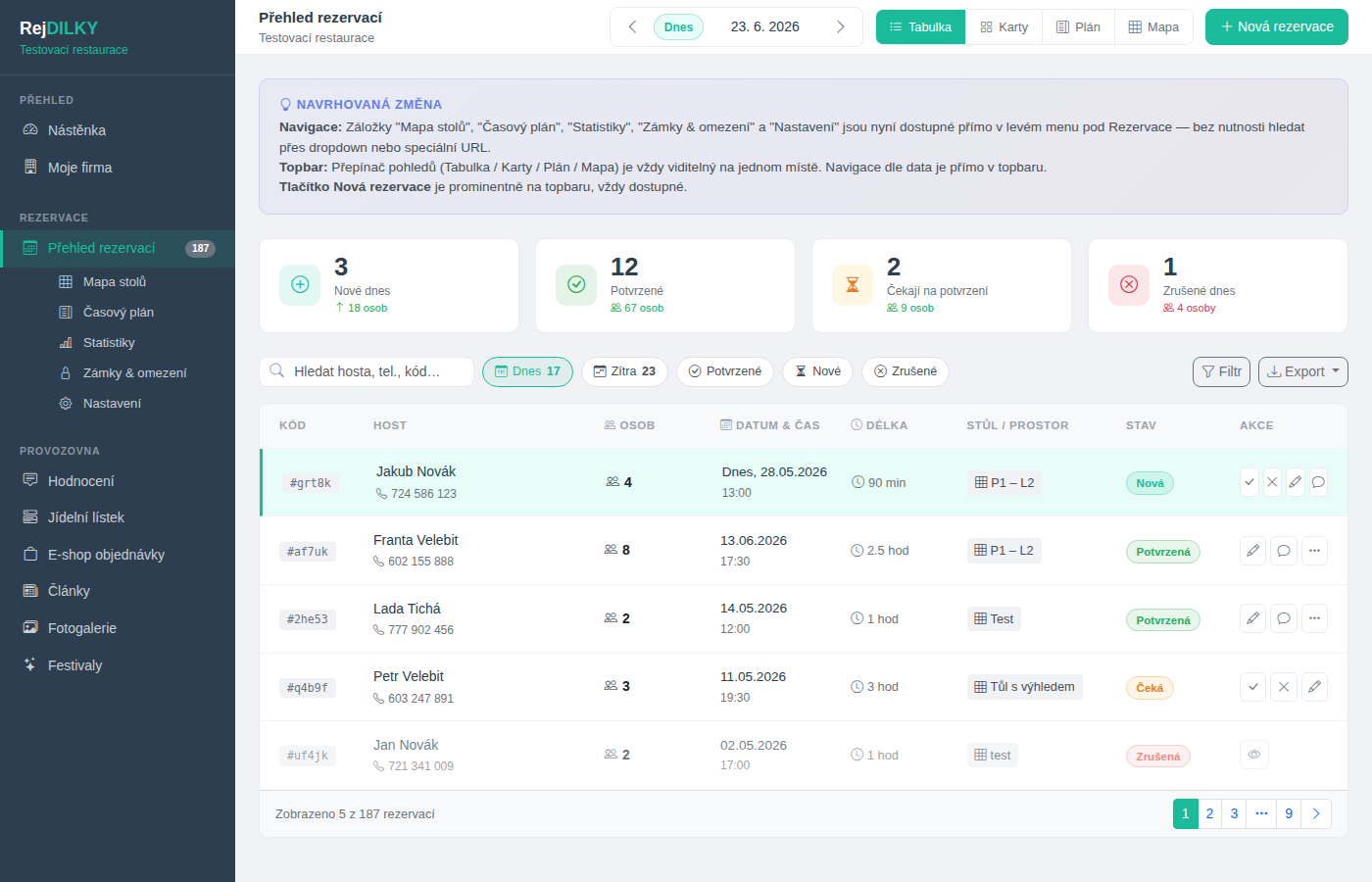Switch to Plán view tab
The image size is (1372, 882).
click(x=1078, y=27)
